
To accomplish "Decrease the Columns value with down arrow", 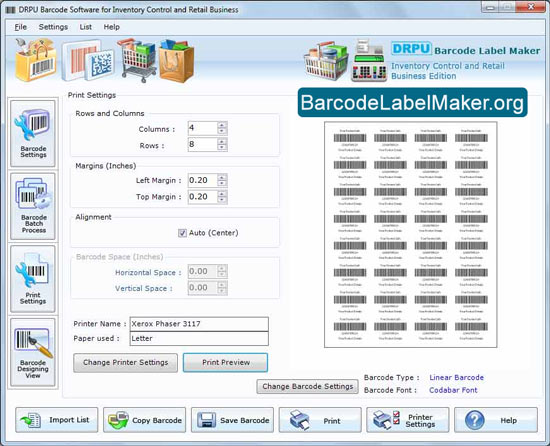I will pos(222,131).
